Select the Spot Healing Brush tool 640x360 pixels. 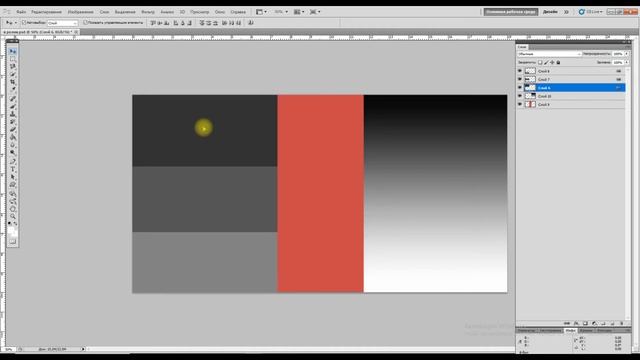pyautogui.click(x=13, y=98)
